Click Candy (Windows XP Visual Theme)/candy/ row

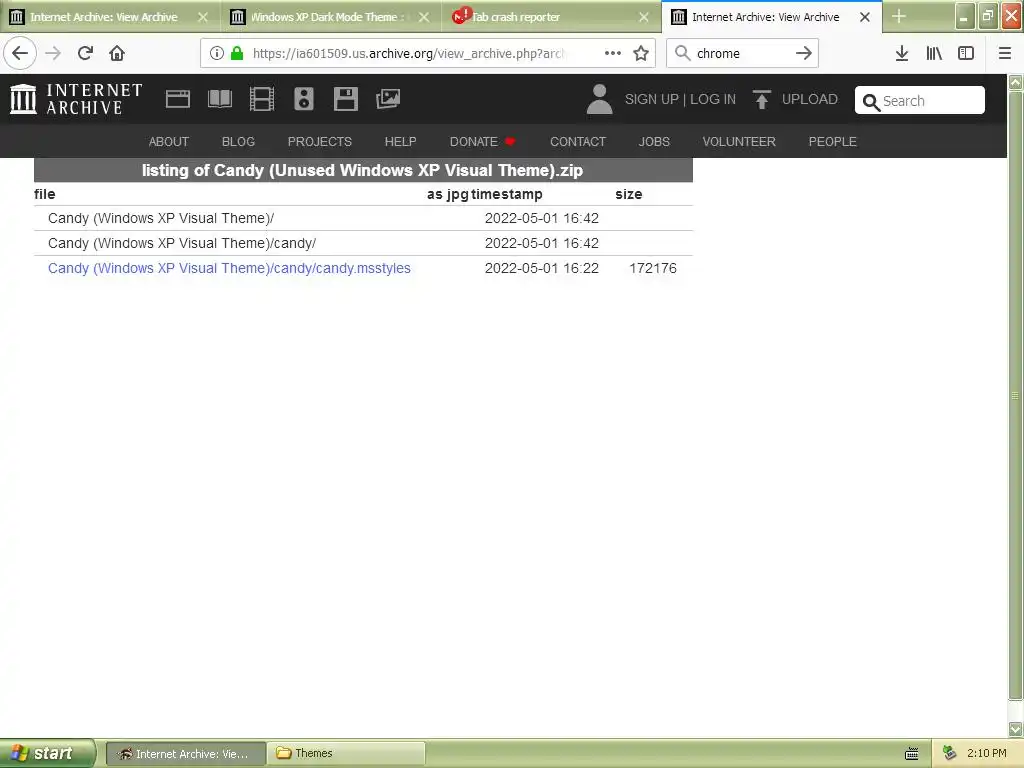[363, 243]
